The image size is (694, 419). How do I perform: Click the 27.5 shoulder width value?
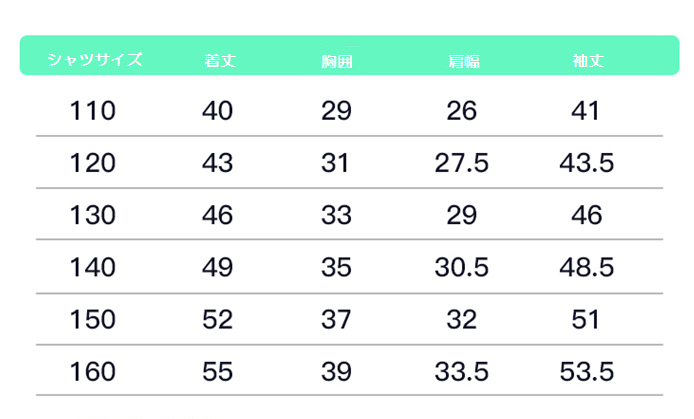tap(462, 163)
